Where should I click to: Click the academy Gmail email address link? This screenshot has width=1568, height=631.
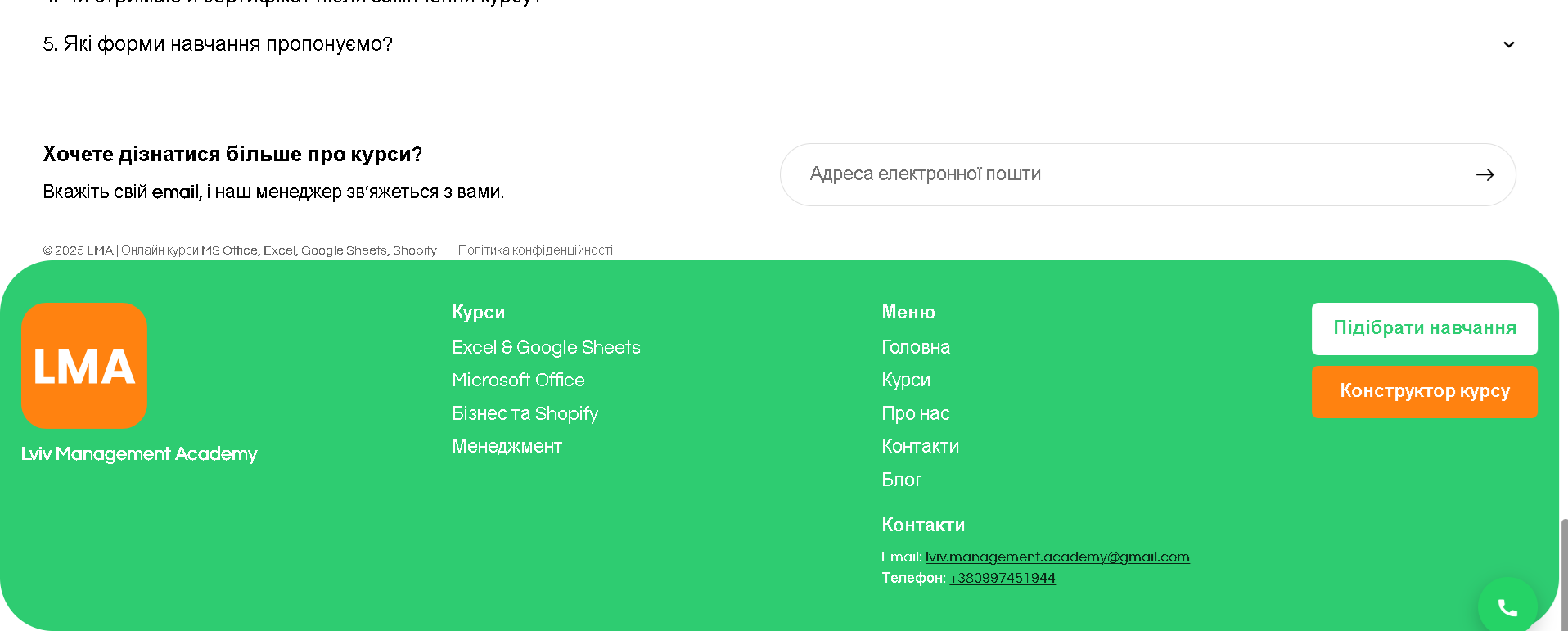click(x=1057, y=557)
